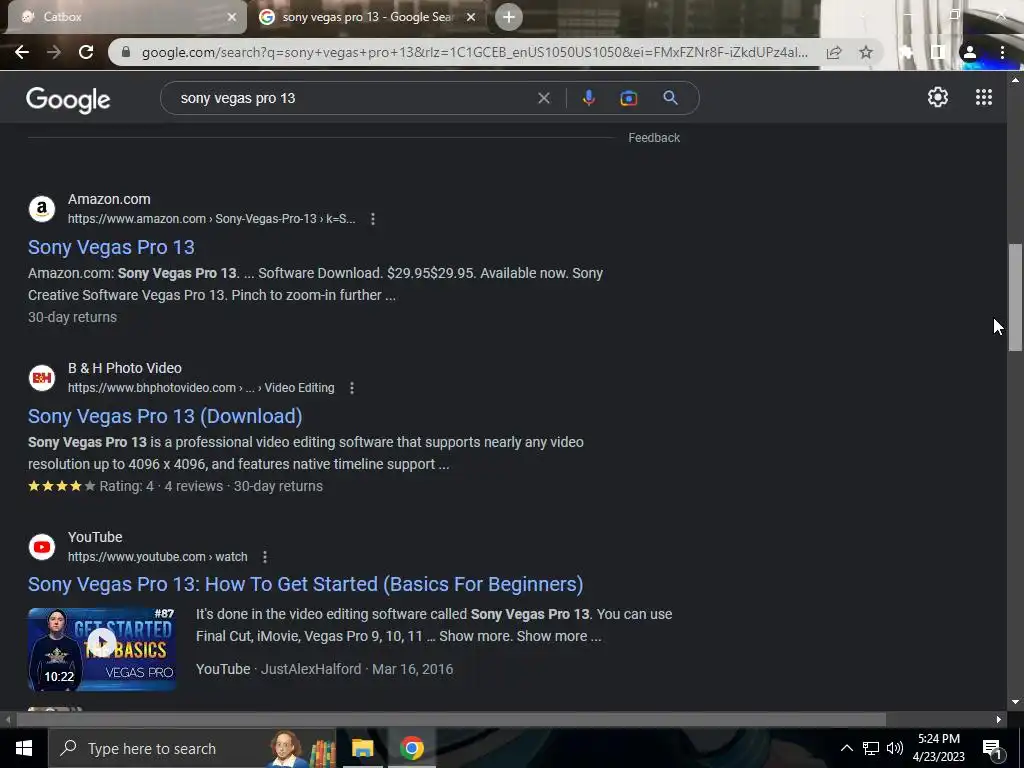
Task: Click the scroll down arrow
Action: [1015, 703]
